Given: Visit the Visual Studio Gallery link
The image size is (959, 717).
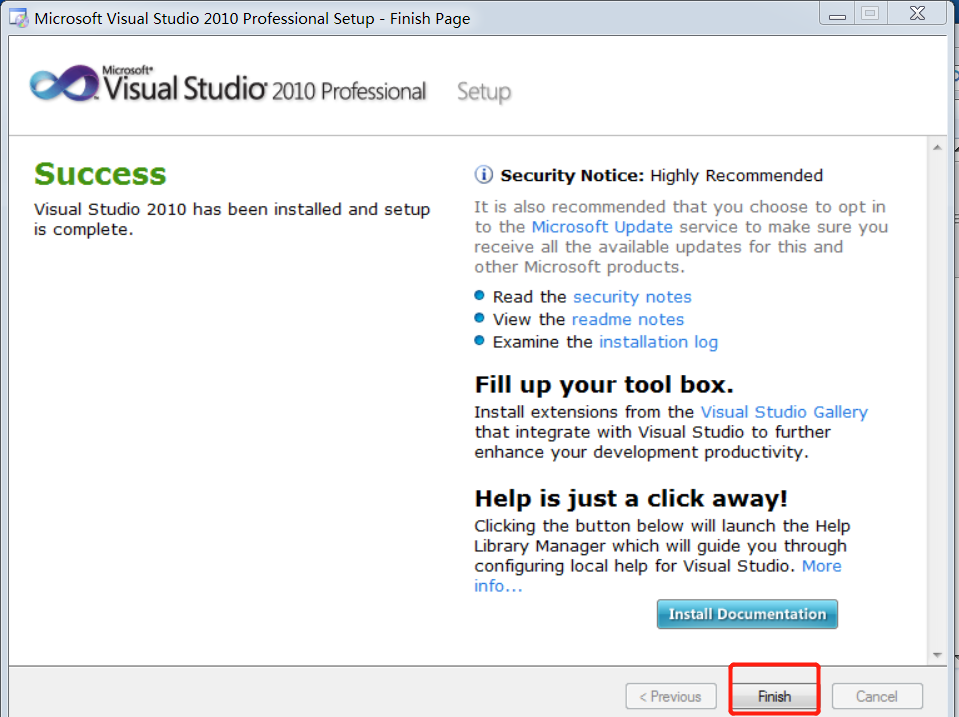Looking at the screenshot, I should (784, 412).
